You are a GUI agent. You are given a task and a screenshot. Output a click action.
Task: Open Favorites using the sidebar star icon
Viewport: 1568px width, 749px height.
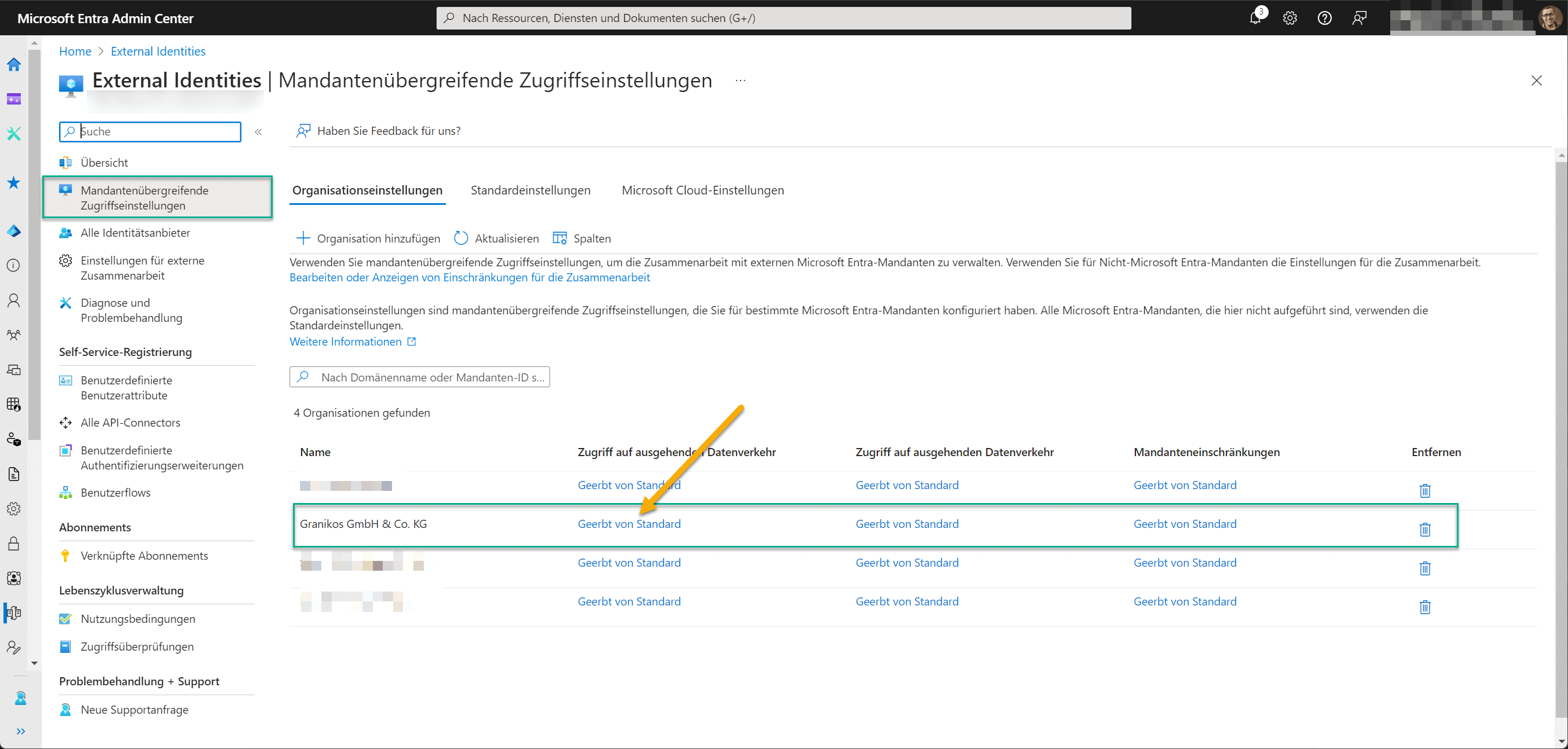click(x=13, y=182)
